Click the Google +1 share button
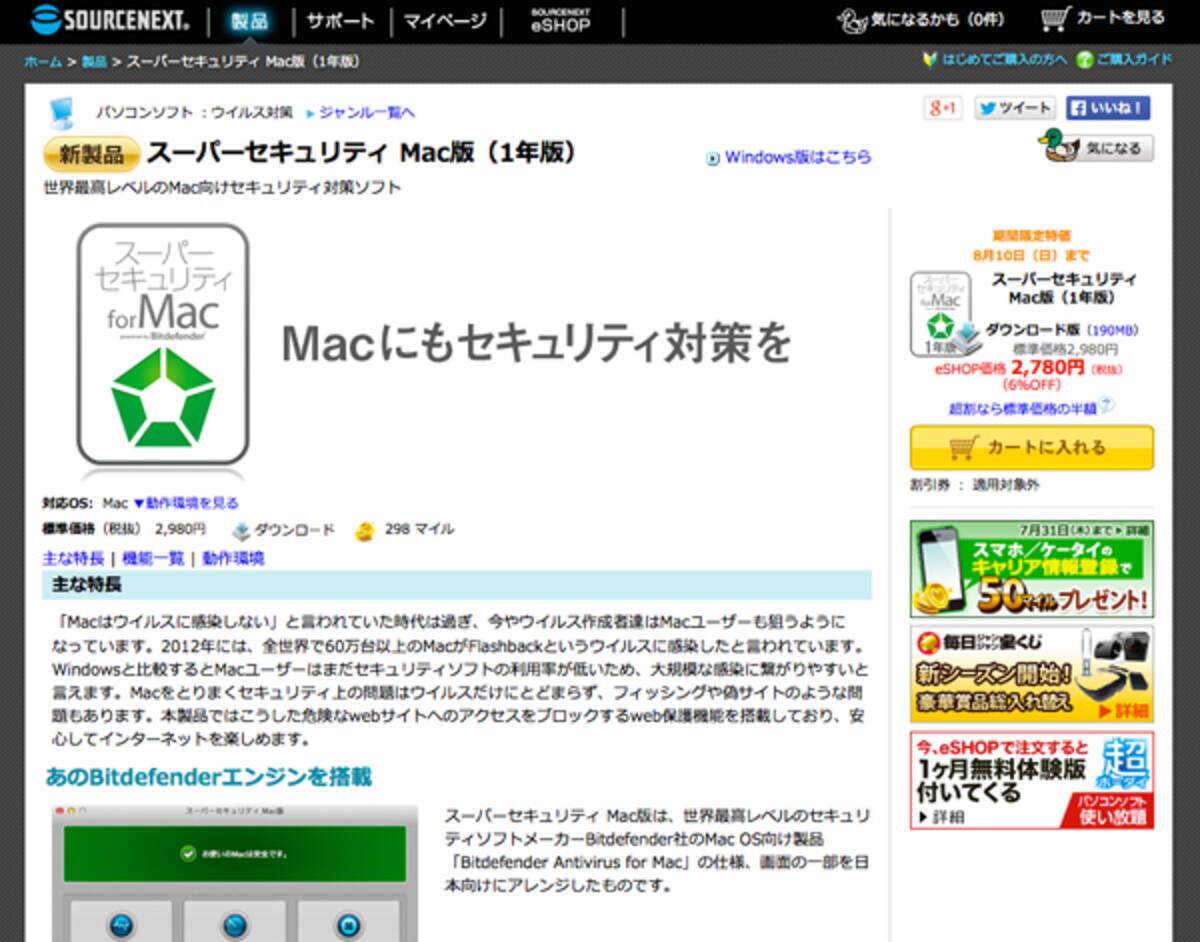Viewport: 1200px width, 942px height. click(x=942, y=108)
